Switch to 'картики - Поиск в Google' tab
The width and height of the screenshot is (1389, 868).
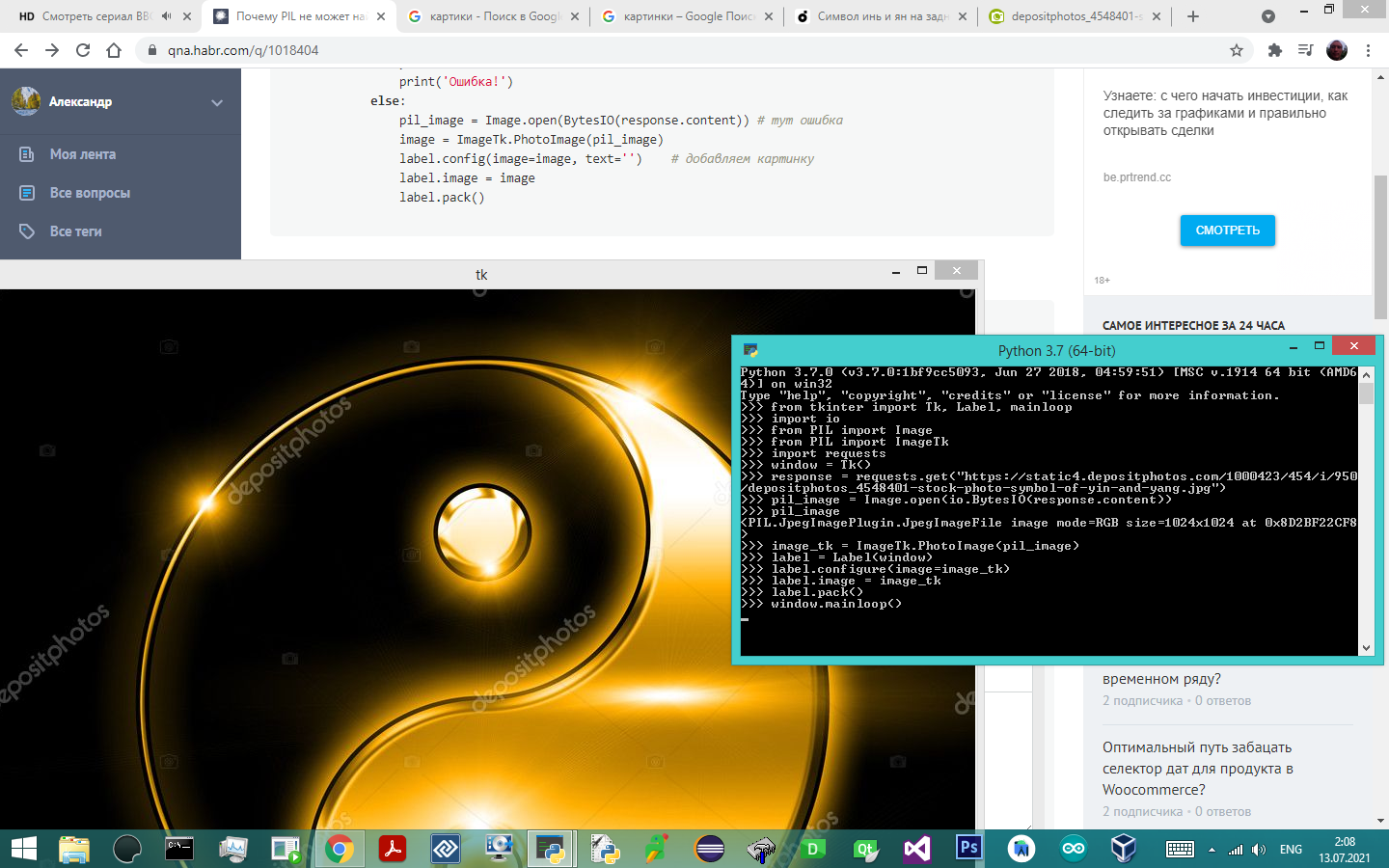(x=493, y=16)
